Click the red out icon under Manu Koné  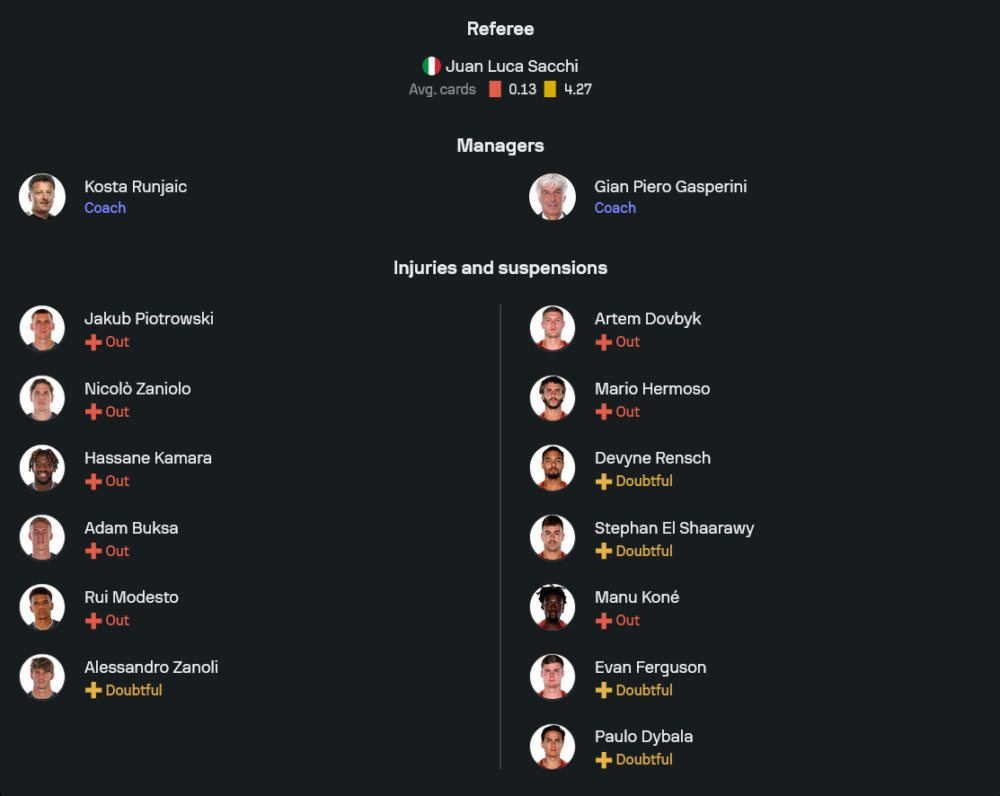click(603, 621)
